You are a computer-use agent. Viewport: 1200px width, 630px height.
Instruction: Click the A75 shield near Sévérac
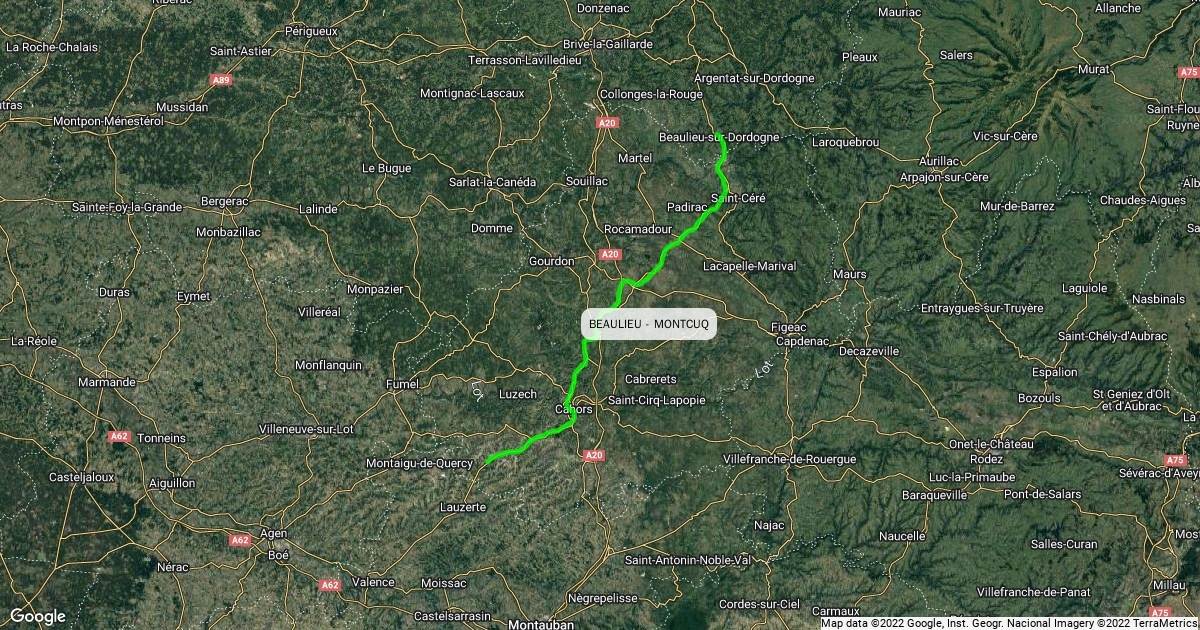click(x=1175, y=459)
